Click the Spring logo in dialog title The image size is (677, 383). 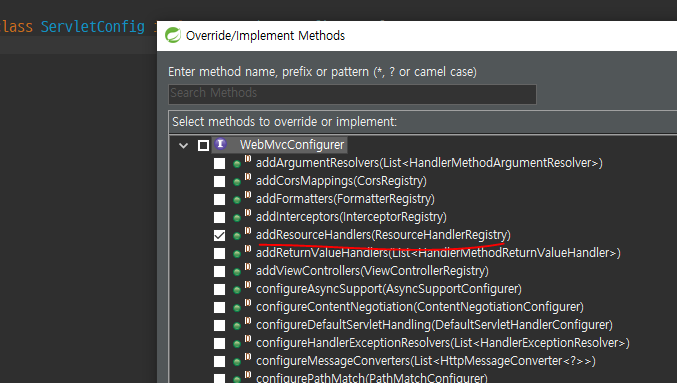(x=173, y=35)
